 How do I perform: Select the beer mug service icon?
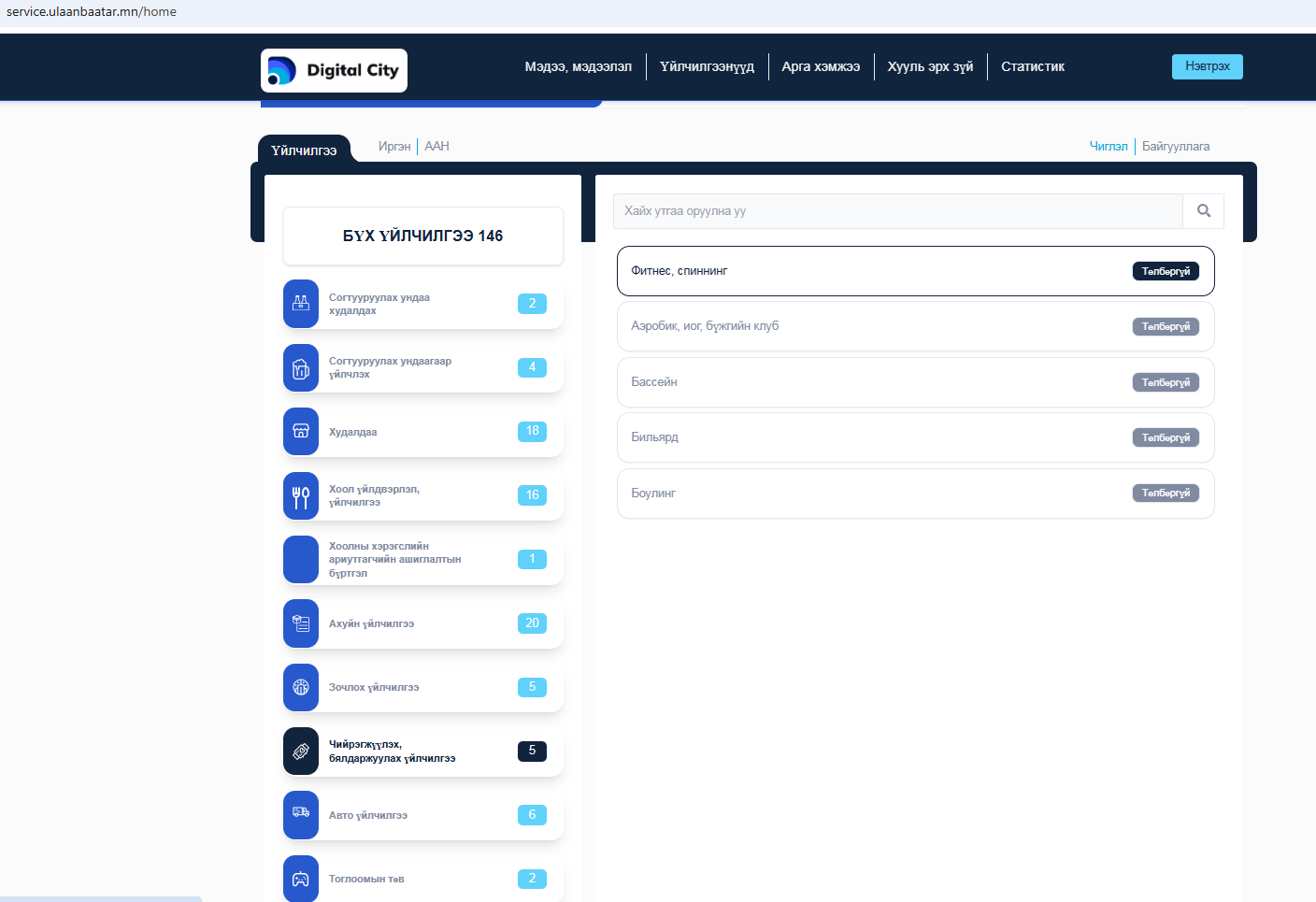[x=301, y=368]
